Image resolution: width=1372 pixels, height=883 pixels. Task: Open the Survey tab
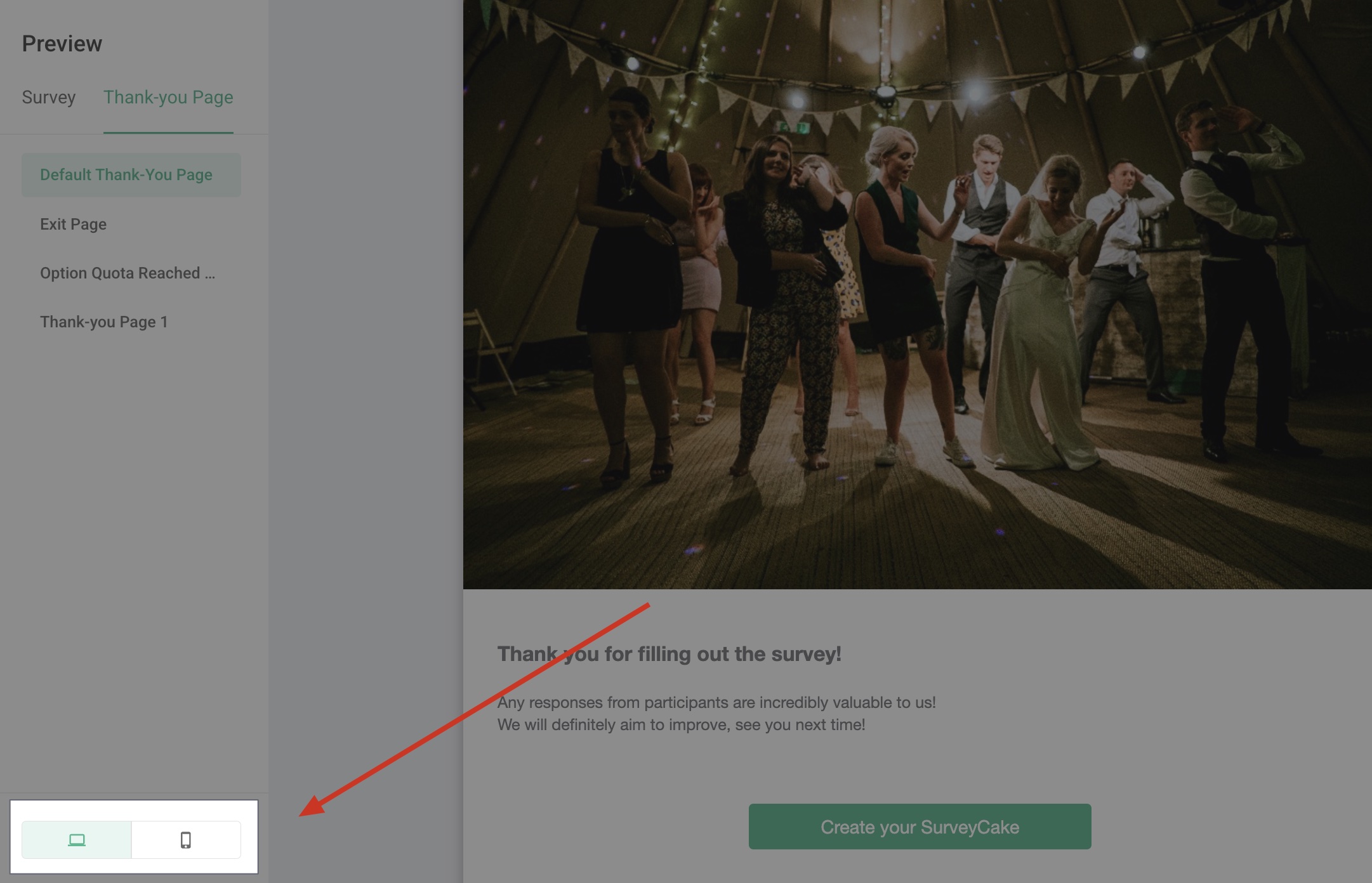click(x=49, y=97)
